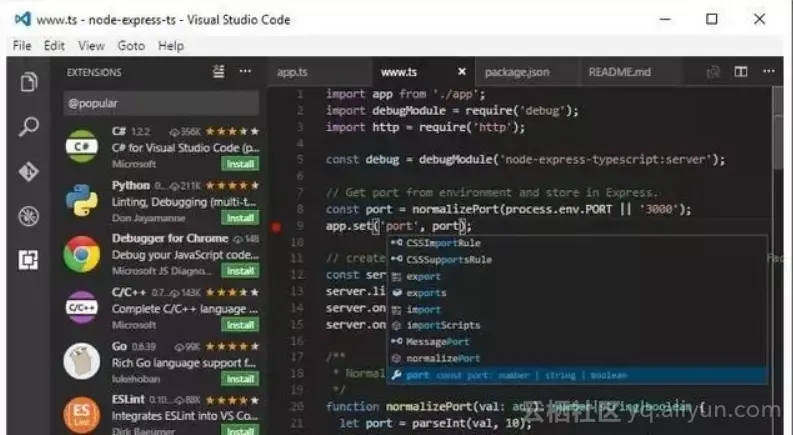Screen dimensions: 793x435
Task: Open more actions menu in Extensions header
Action: tap(245, 71)
